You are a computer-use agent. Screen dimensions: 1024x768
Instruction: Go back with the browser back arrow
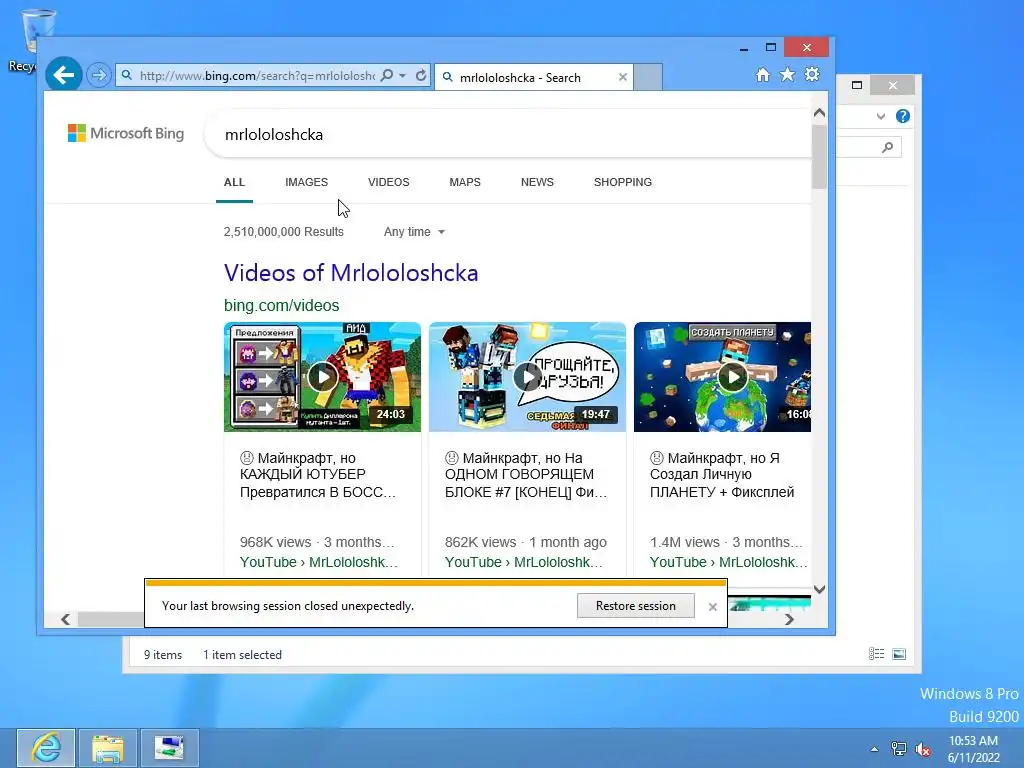pyautogui.click(x=63, y=75)
